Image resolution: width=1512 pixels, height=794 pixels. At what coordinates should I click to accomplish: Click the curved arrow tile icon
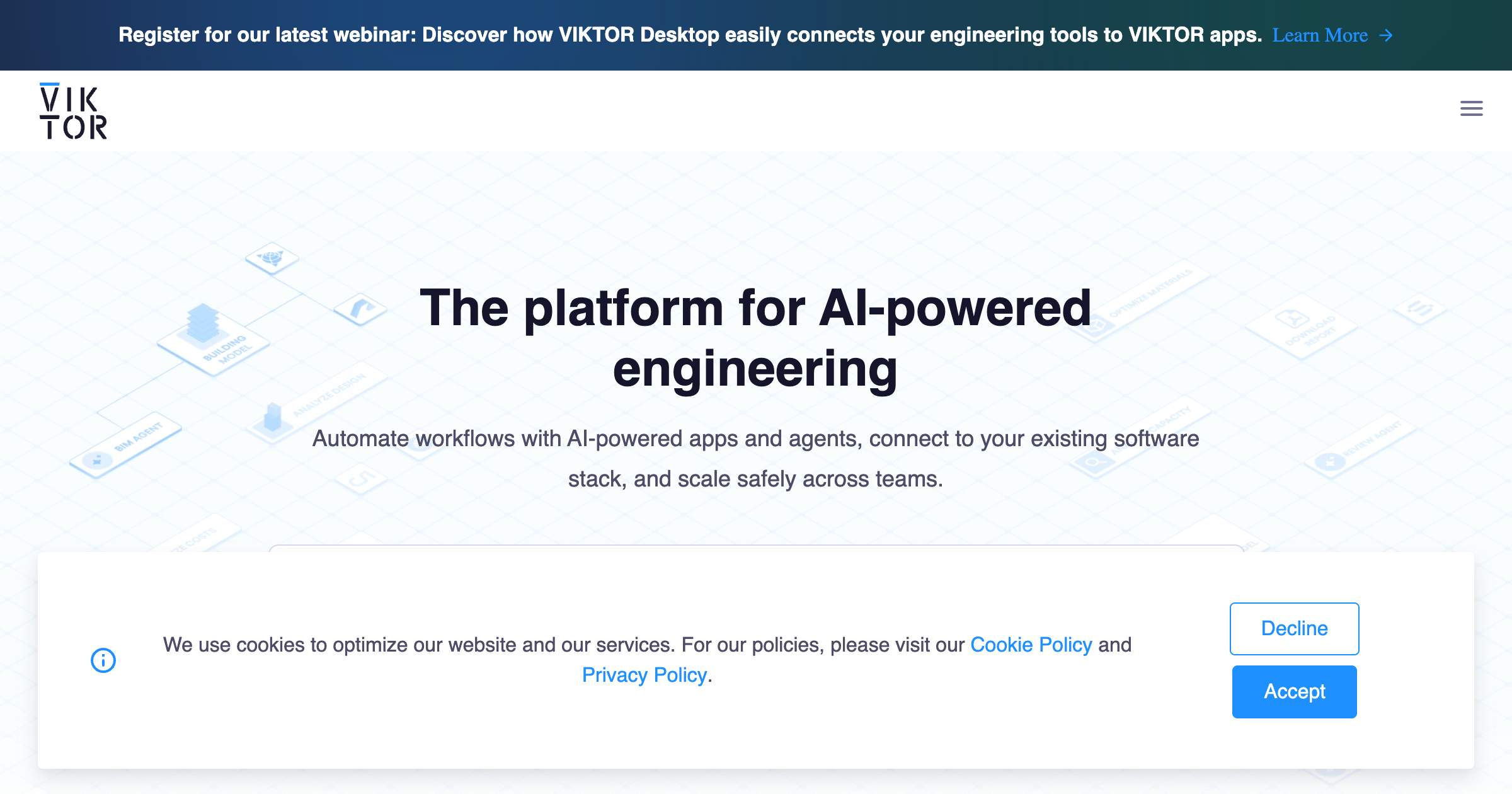(x=360, y=309)
